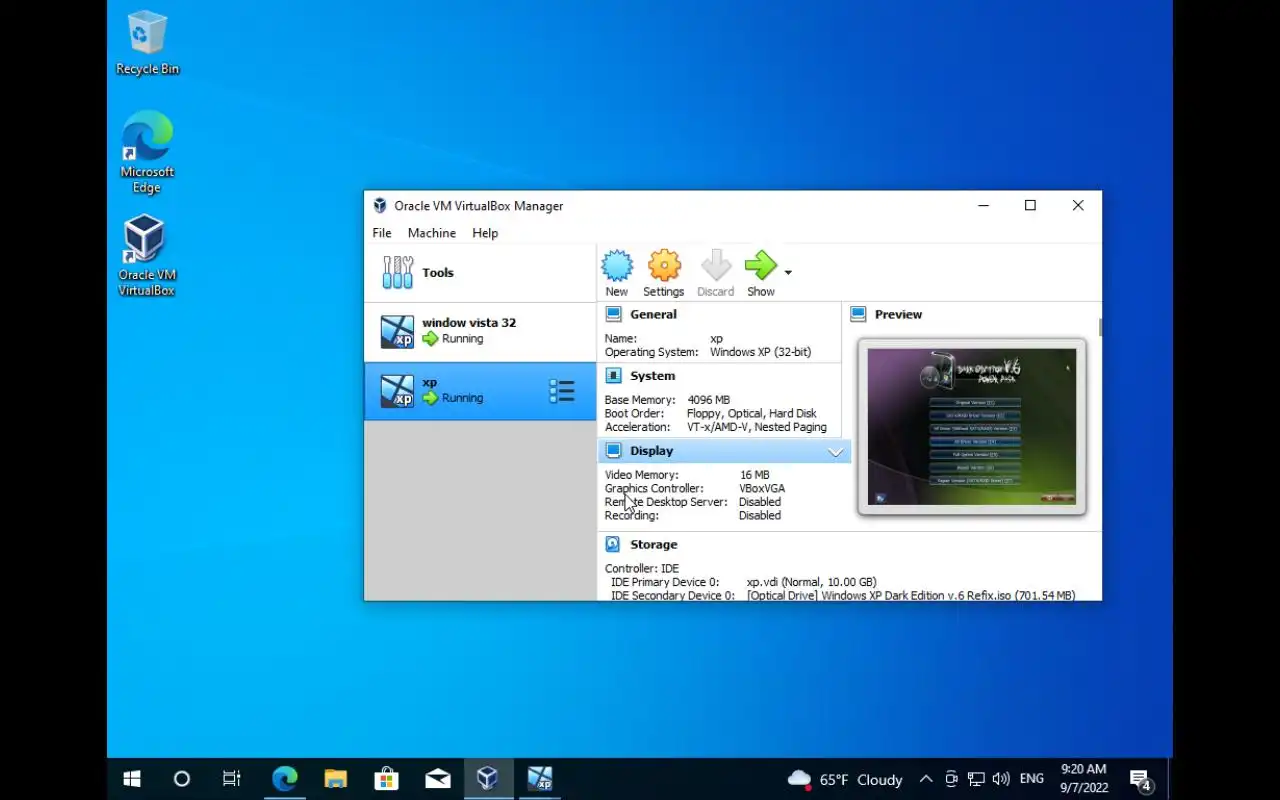1280x800 pixels.
Task: Click the Controller: IDE label
Action: [642, 569]
